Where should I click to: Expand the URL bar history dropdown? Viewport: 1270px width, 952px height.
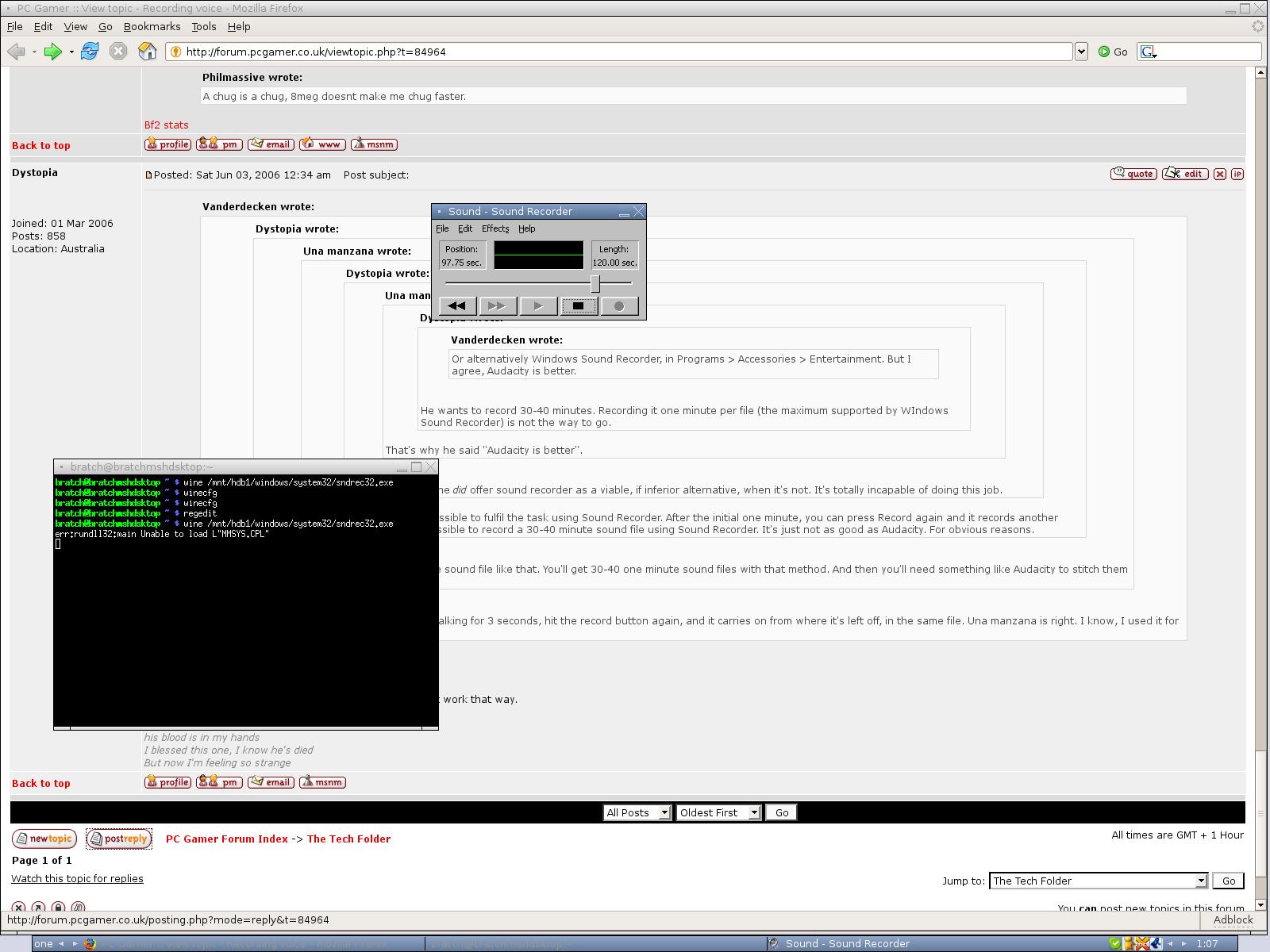(1080, 52)
